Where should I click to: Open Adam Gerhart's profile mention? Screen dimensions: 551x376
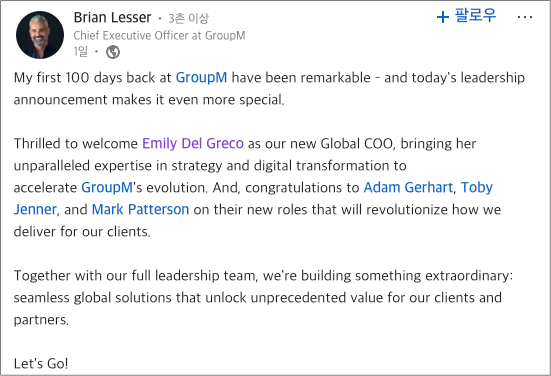(408, 187)
